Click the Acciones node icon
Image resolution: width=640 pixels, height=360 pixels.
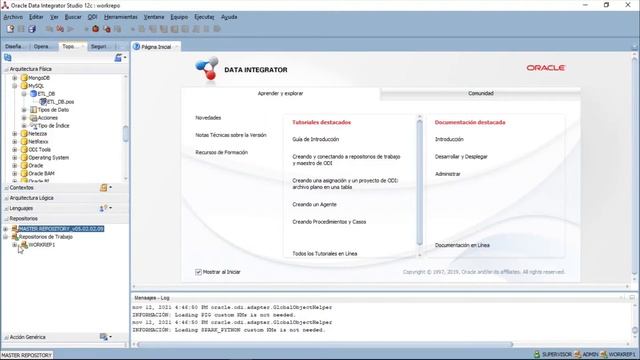[x=33, y=118]
